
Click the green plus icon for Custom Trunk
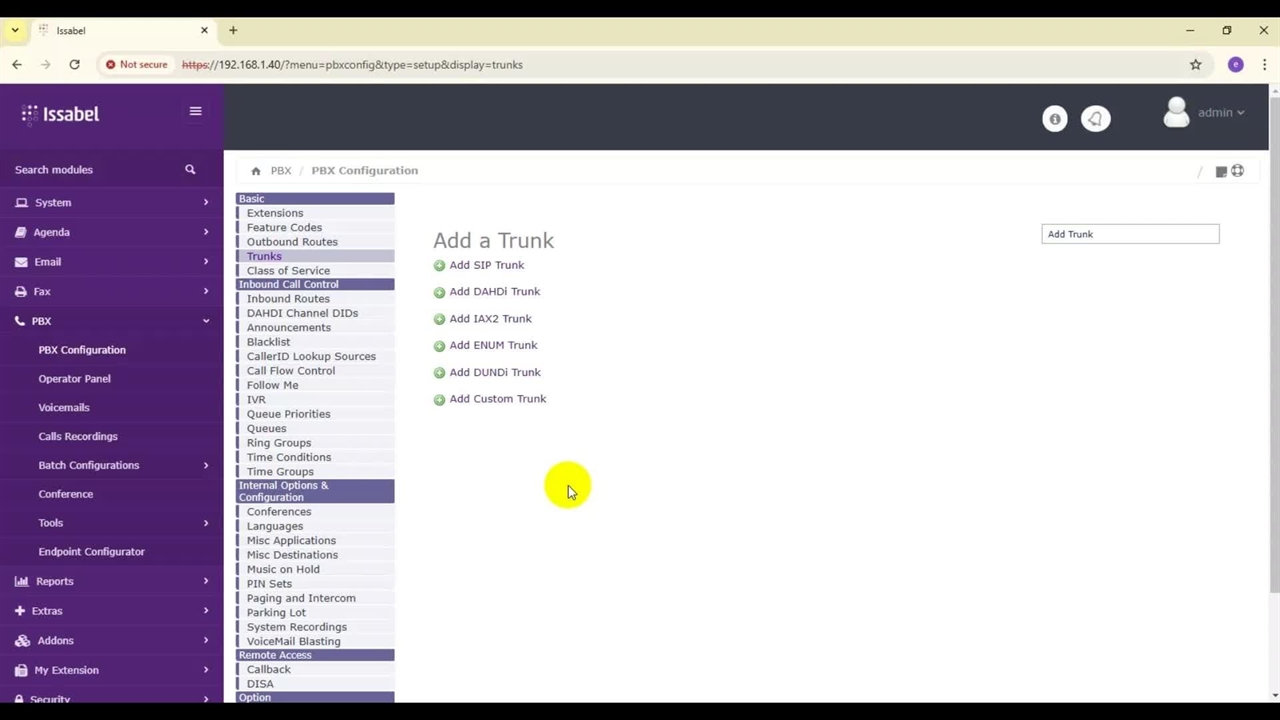439,399
